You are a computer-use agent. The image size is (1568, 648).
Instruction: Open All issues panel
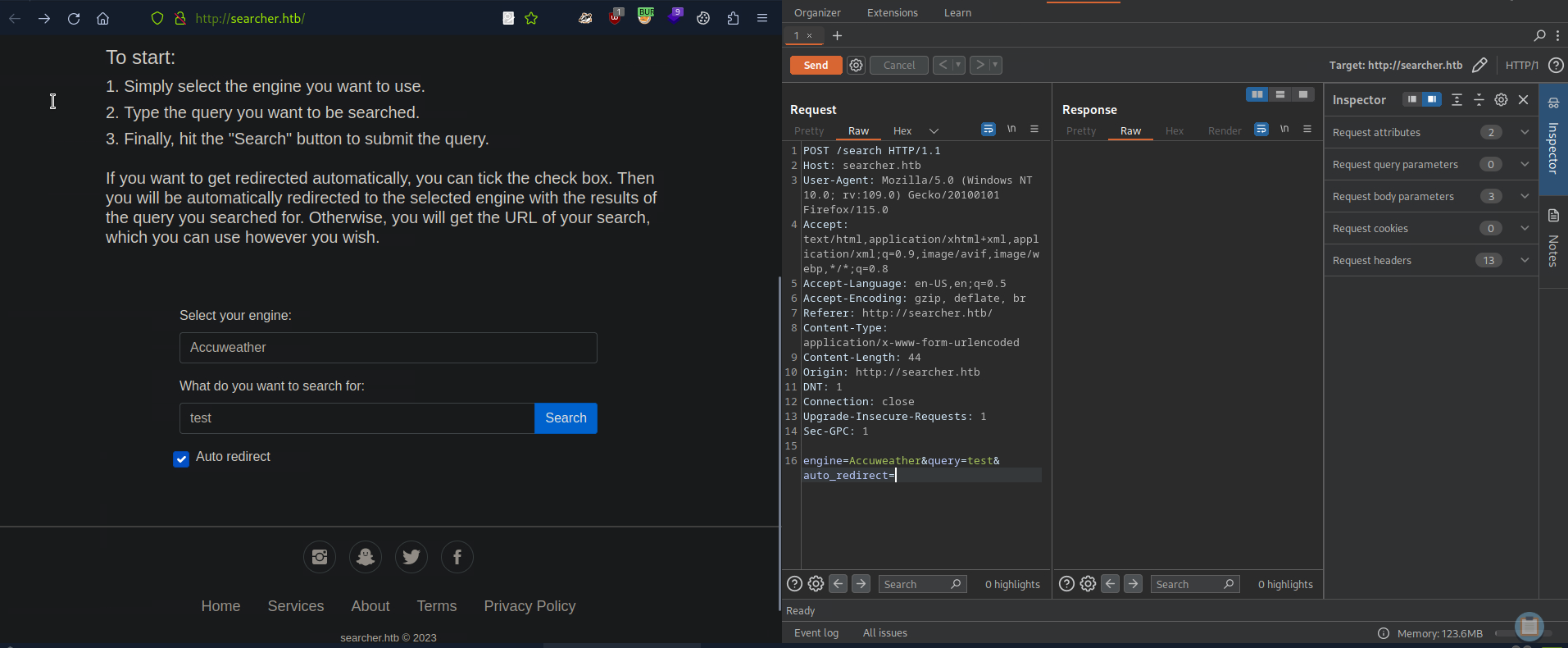point(885,632)
